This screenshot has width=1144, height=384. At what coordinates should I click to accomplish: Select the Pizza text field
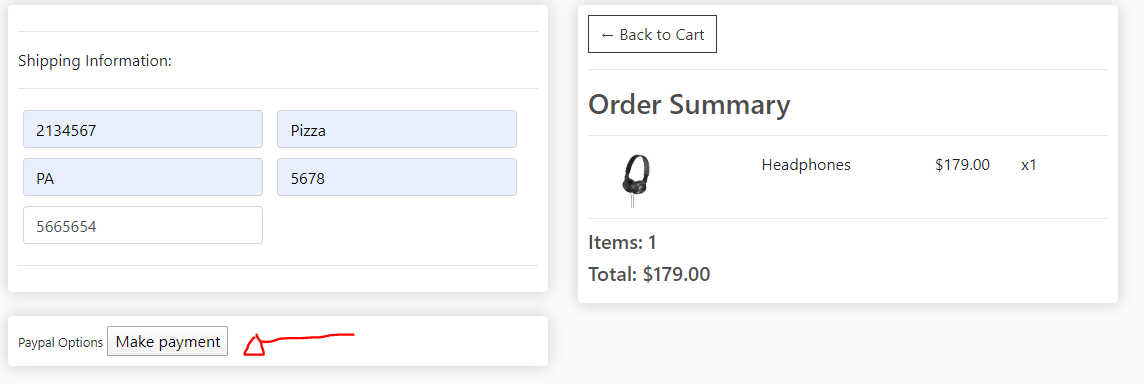pyautogui.click(x=397, y=129)
